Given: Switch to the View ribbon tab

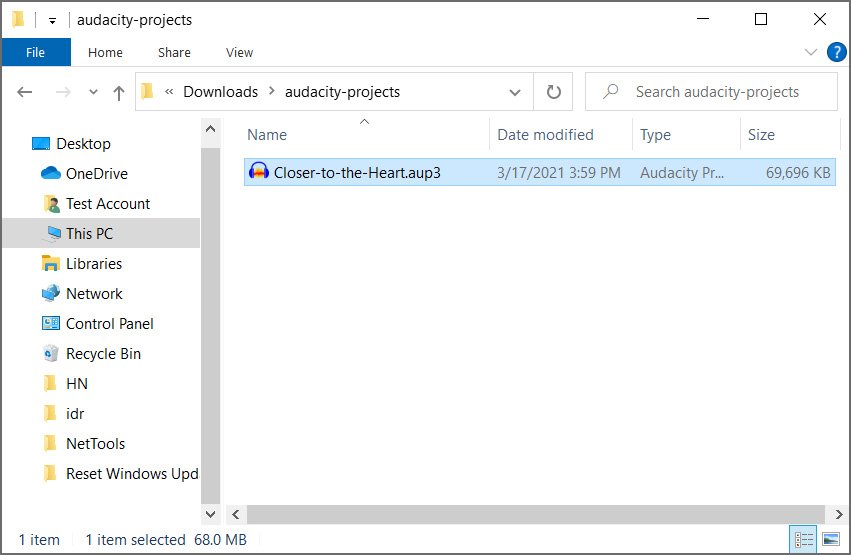Looking at the screenshot, I should pos(239,52).
